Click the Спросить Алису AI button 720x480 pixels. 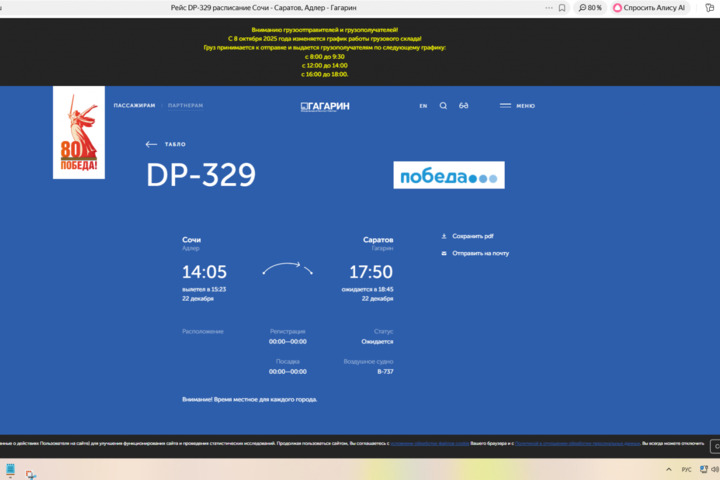tap(650, 7)
